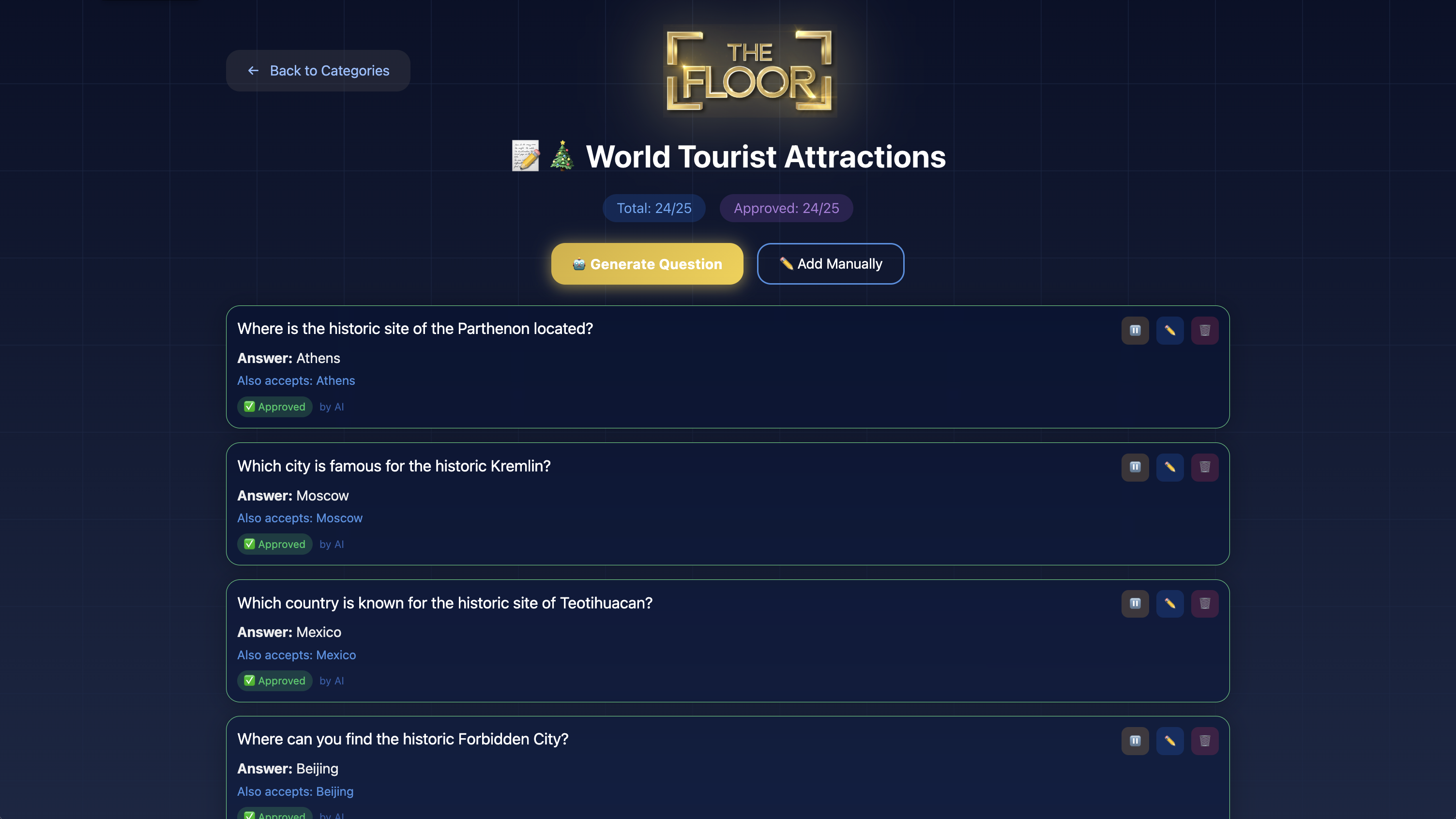Go Back to Categories
The image size is (1456, 819).
click(x=318, y=71)
